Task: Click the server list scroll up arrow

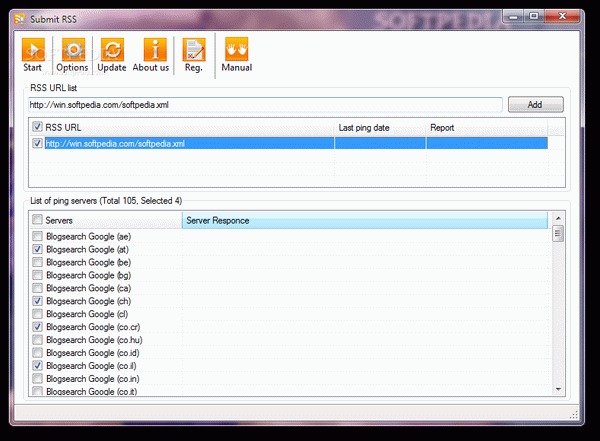Action: click(558, 218)
